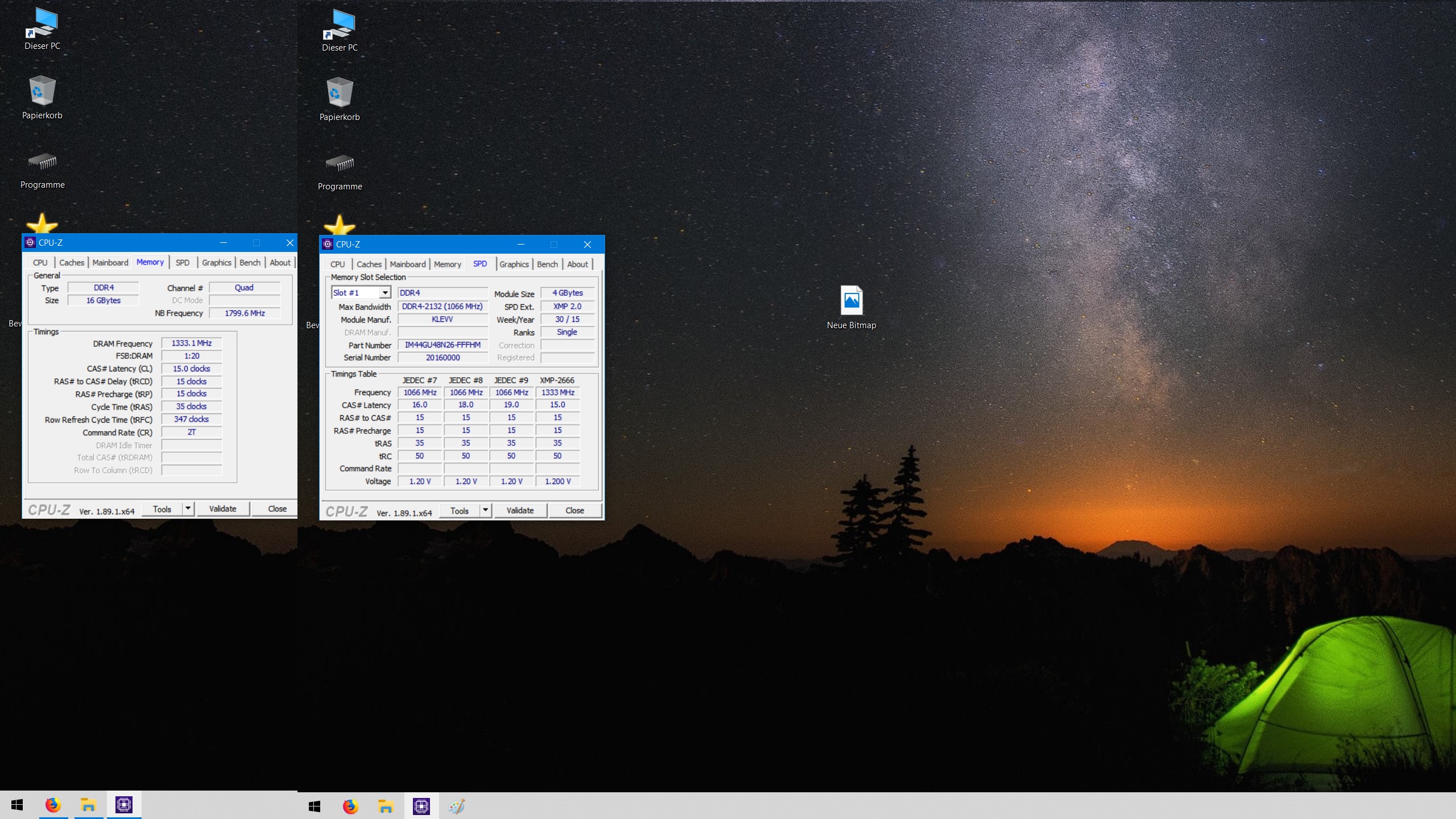Click CPU-Z icon in right taskbar
Screen dimensions: 1456x819
click(421, 806)
